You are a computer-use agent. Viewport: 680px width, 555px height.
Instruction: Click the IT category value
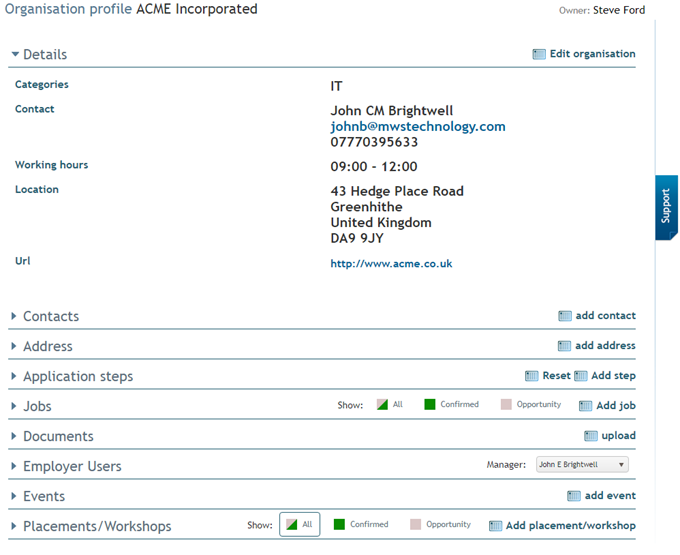pos(336,86)
